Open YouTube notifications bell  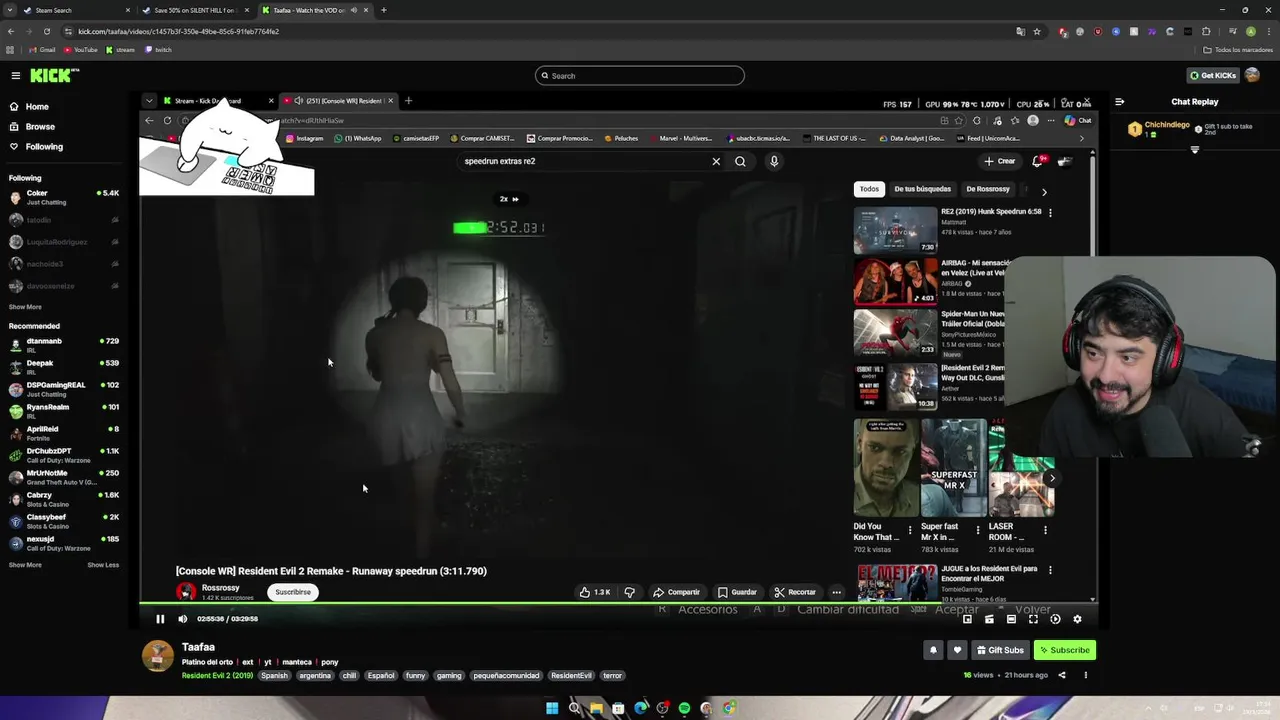pyautogui.click(x=1038, y=161)
